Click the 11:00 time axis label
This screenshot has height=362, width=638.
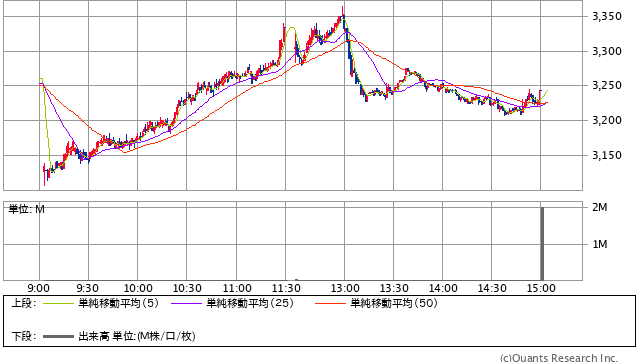[x=237, y=288]
